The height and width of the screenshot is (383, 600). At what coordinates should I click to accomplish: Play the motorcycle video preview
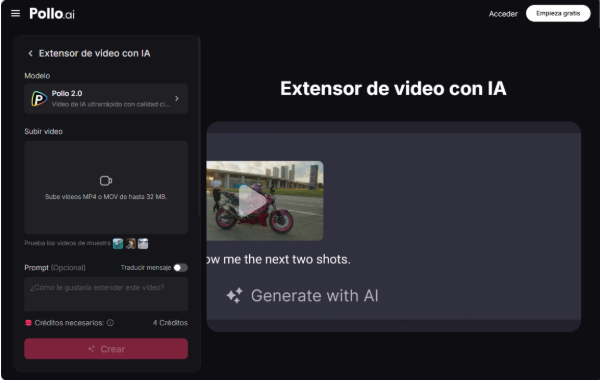pos(253,201)
